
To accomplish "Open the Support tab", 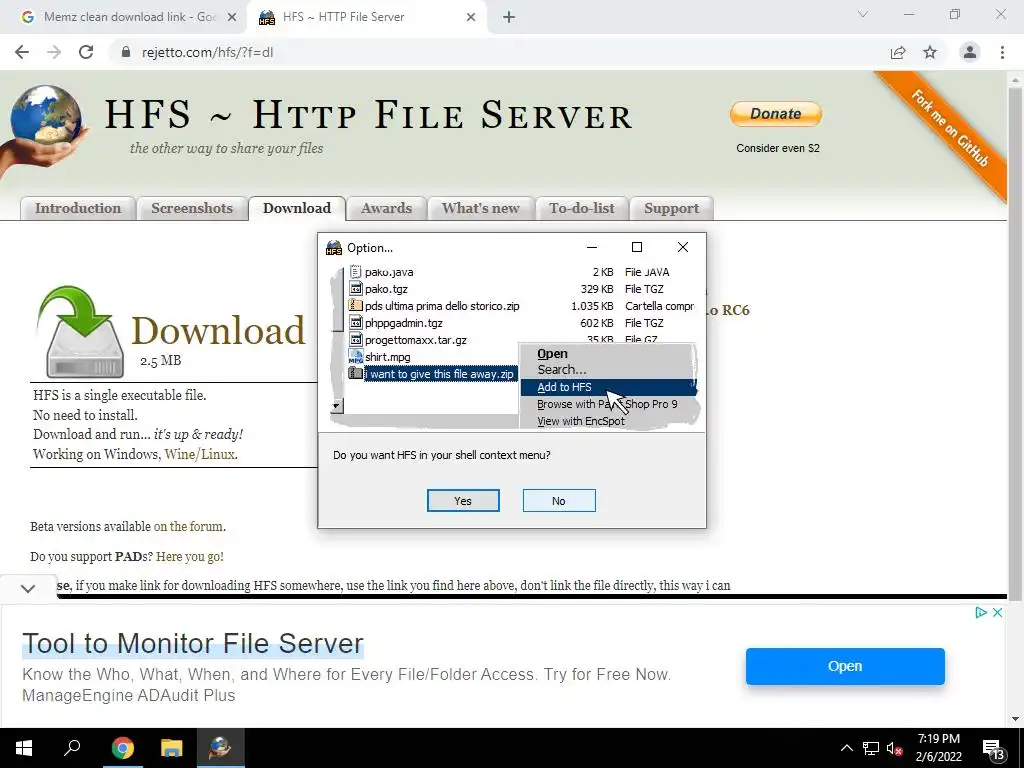I will (x=671, y=208).
